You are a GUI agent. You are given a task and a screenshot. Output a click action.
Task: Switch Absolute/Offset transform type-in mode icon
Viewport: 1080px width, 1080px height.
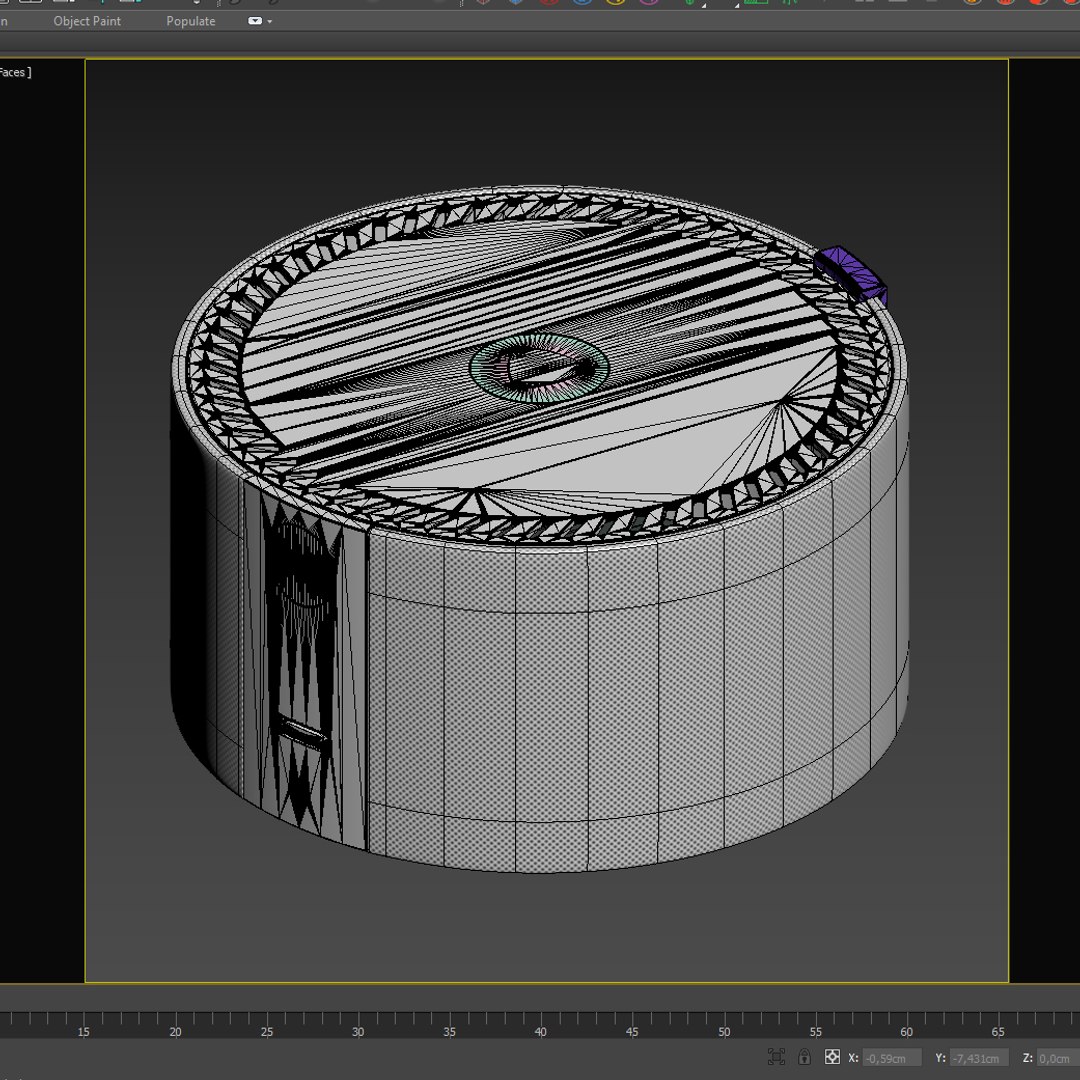[x=832, y=1057]
